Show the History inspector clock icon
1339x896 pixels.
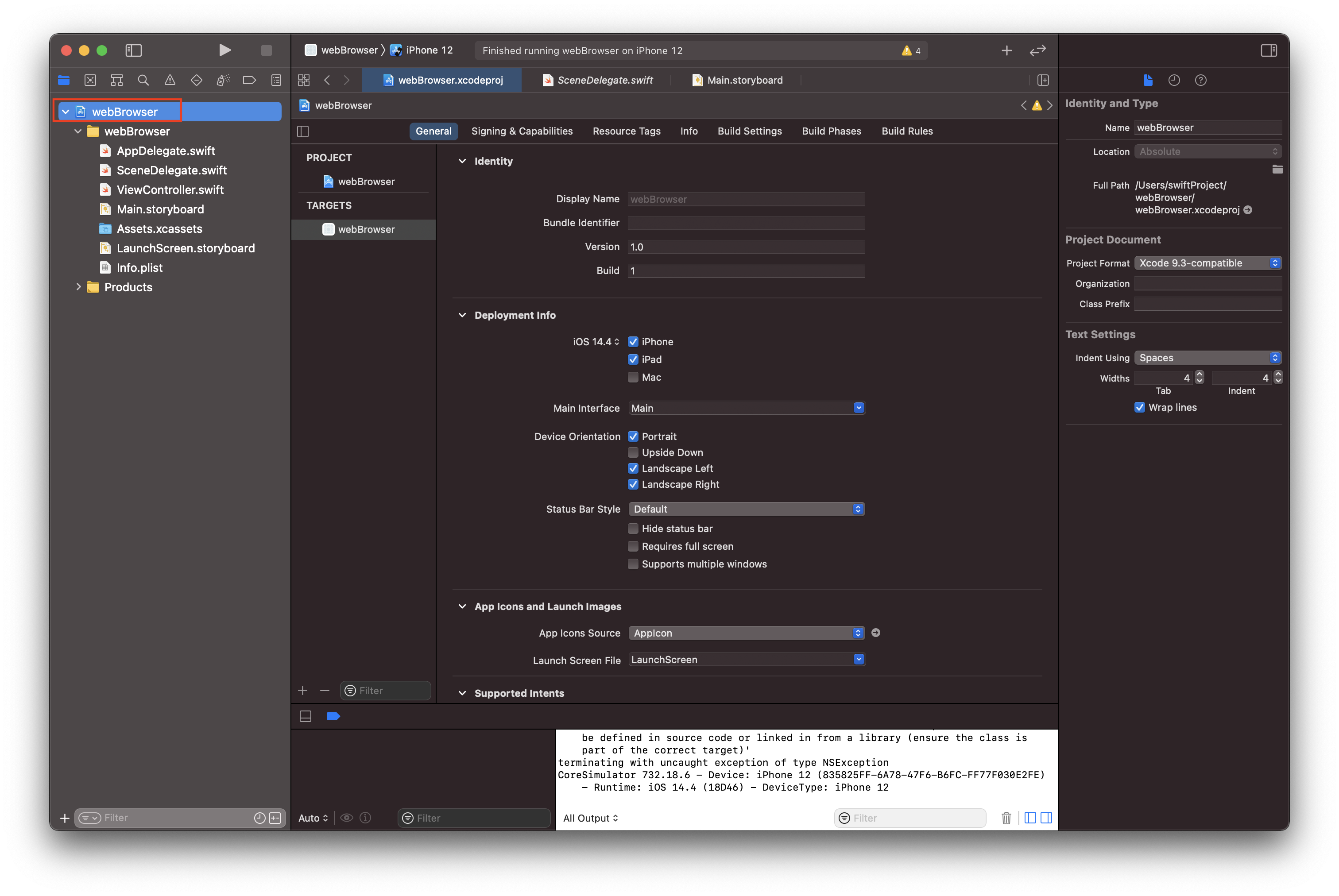(x=1174, y=80)
